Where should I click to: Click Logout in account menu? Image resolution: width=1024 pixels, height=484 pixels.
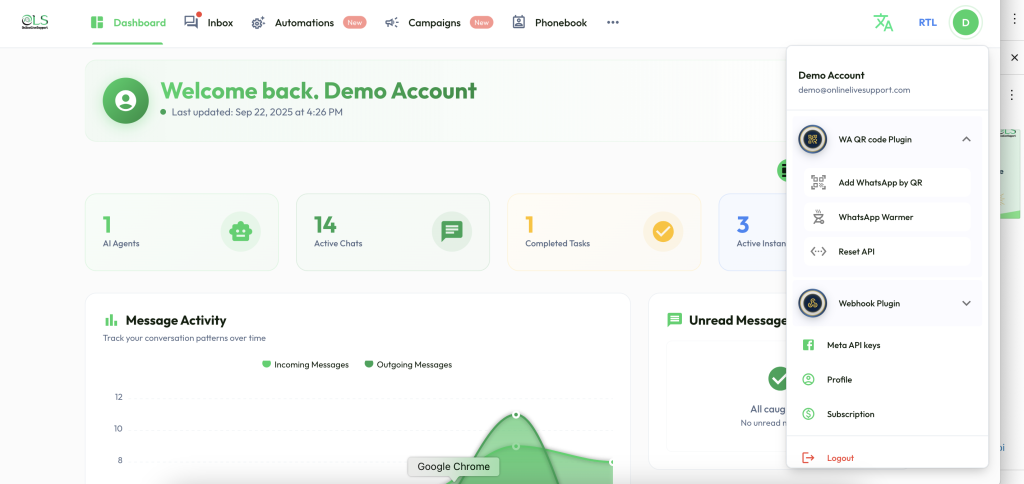[x=840, y=458]
